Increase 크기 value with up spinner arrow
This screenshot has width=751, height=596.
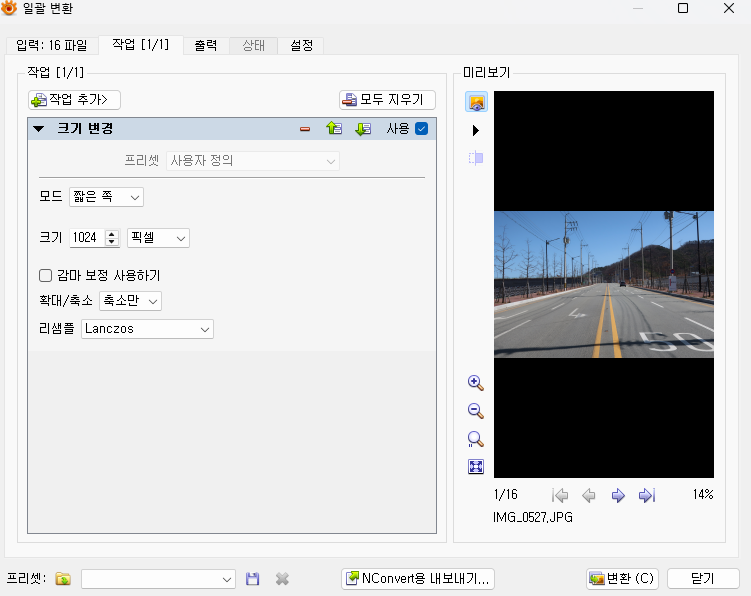click(112, 234)
